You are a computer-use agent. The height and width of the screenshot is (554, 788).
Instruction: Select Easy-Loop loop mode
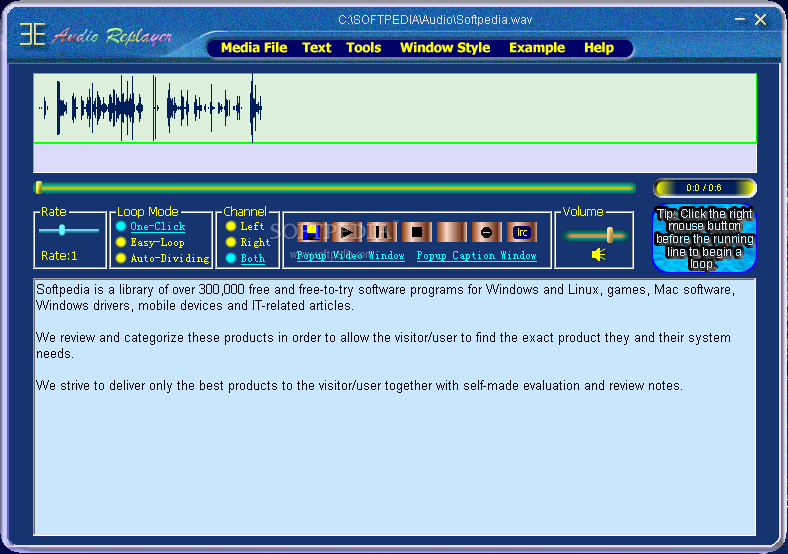click(150, 242)
